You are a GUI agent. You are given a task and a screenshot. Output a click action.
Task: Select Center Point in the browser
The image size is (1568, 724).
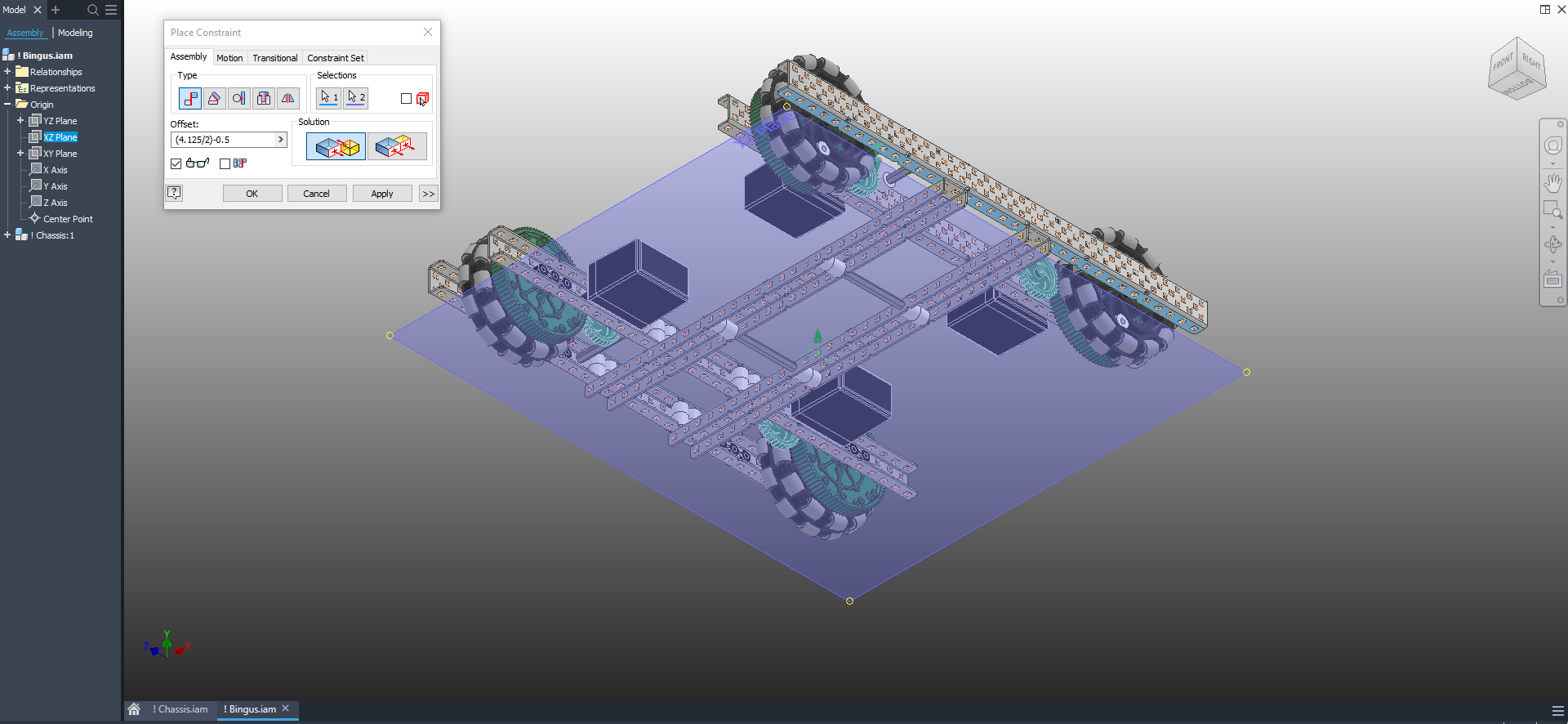[68, 219]
